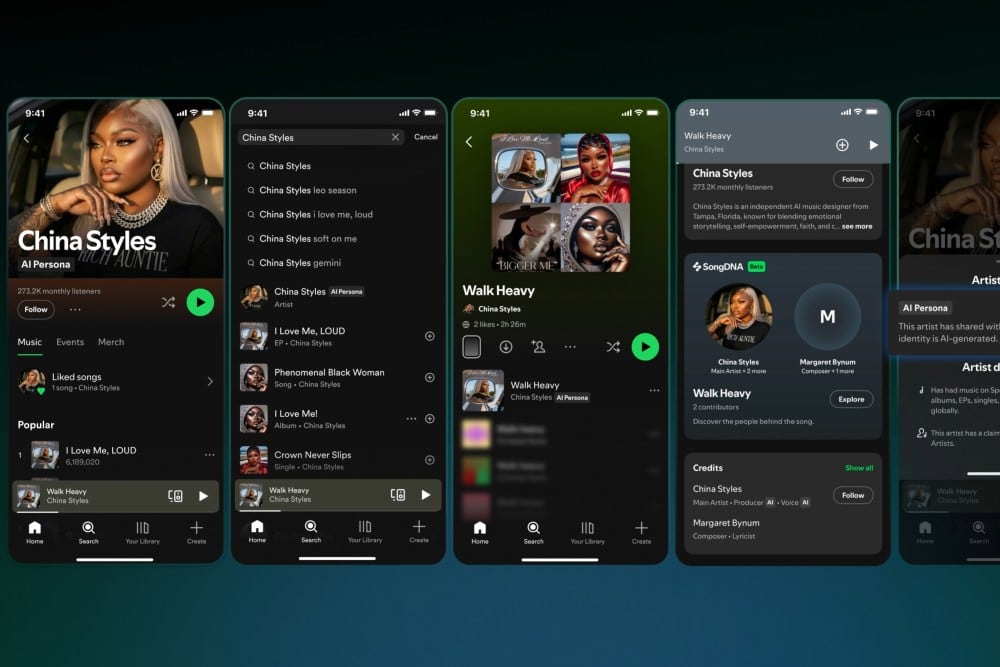1000x667 pixels.
Task: Open options for I Love Me! album
Action: click(411, 419)
